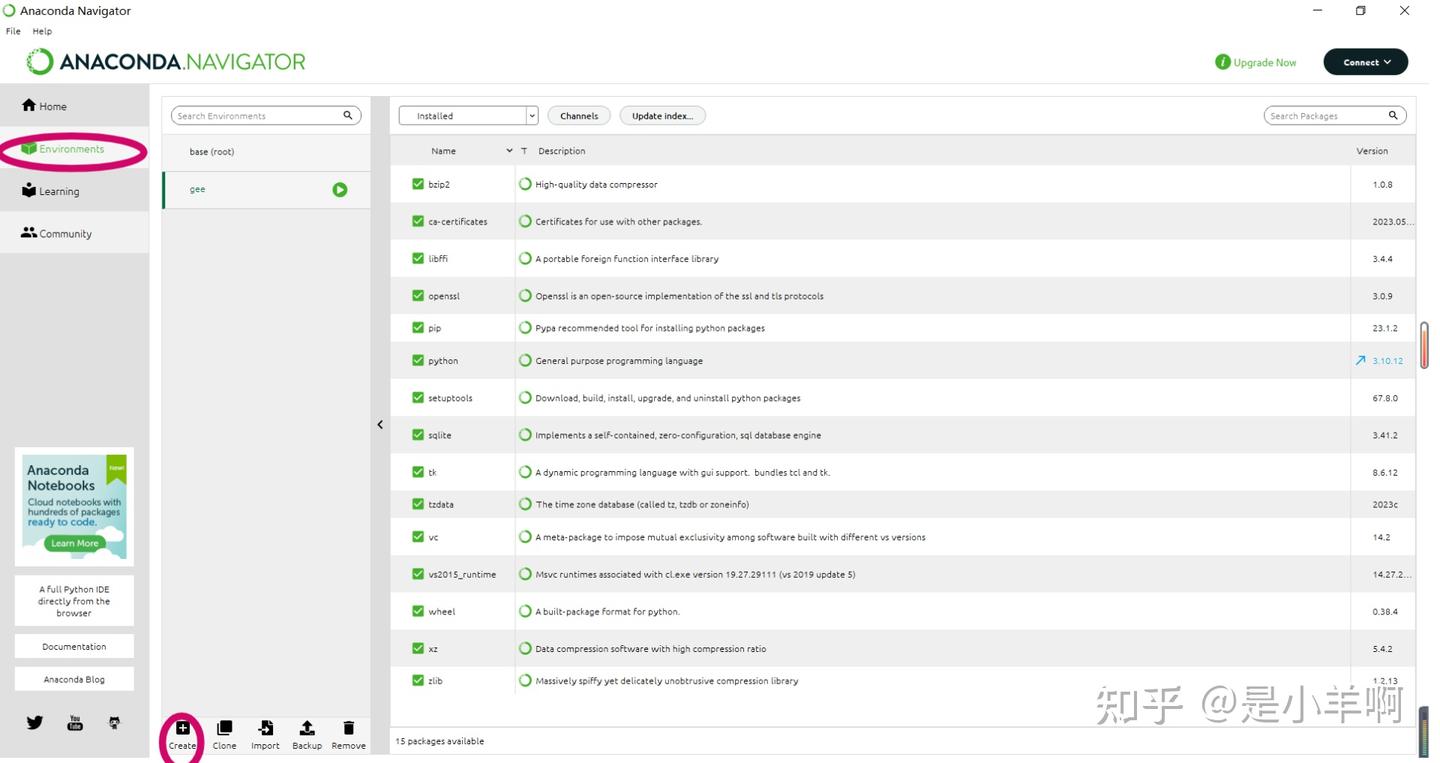Viewport: 1440px width, 763px height.
Task: Click the Backup environment icon
Action: click(x=307, y=728)
